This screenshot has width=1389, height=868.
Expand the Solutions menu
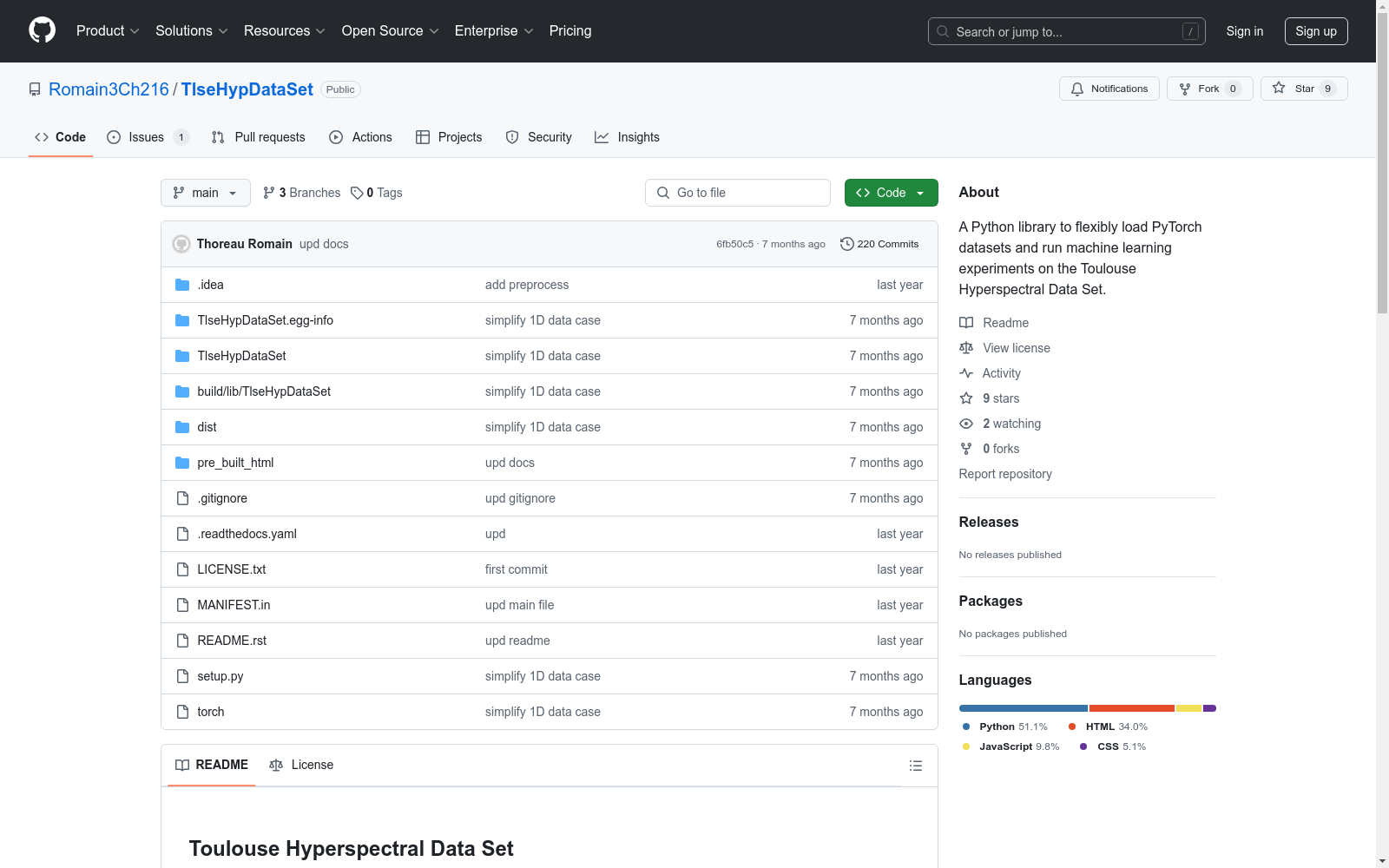coord(192,31)
